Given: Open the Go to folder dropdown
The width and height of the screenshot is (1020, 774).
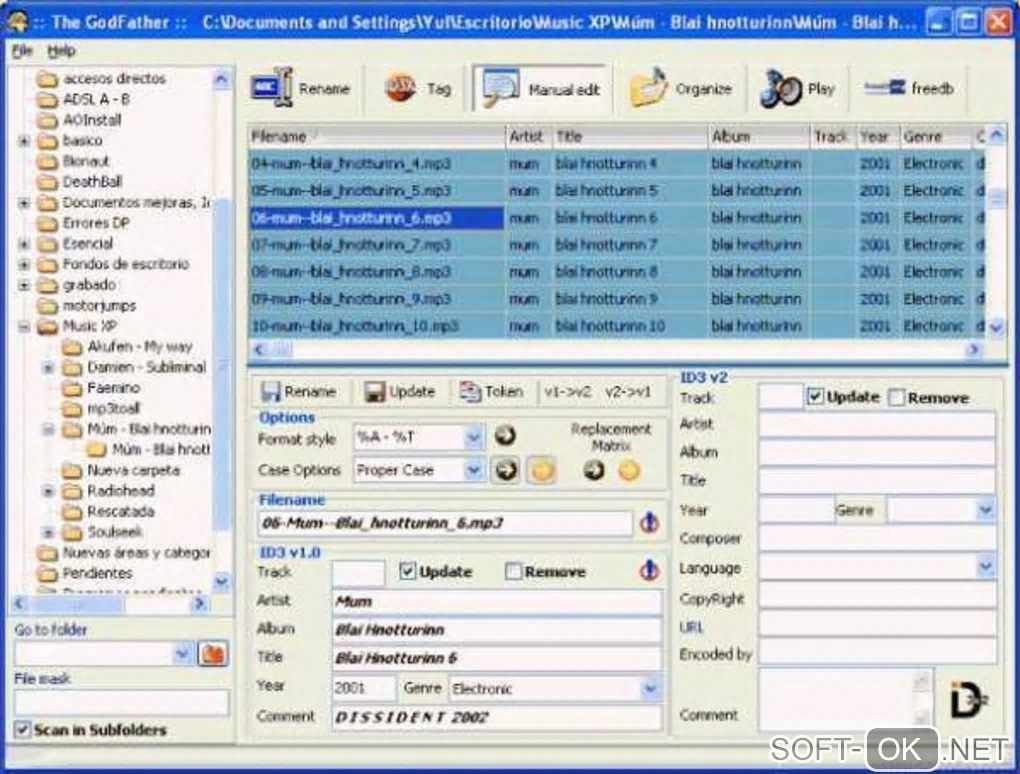Looking at the screenshot, I should point(183,653).
